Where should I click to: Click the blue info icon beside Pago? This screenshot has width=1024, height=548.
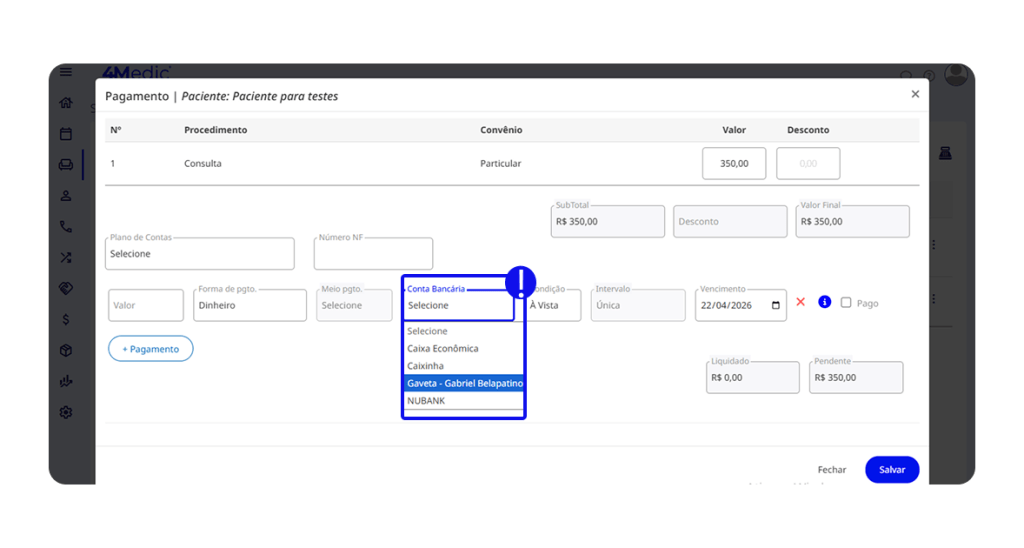tap(825, 302)
